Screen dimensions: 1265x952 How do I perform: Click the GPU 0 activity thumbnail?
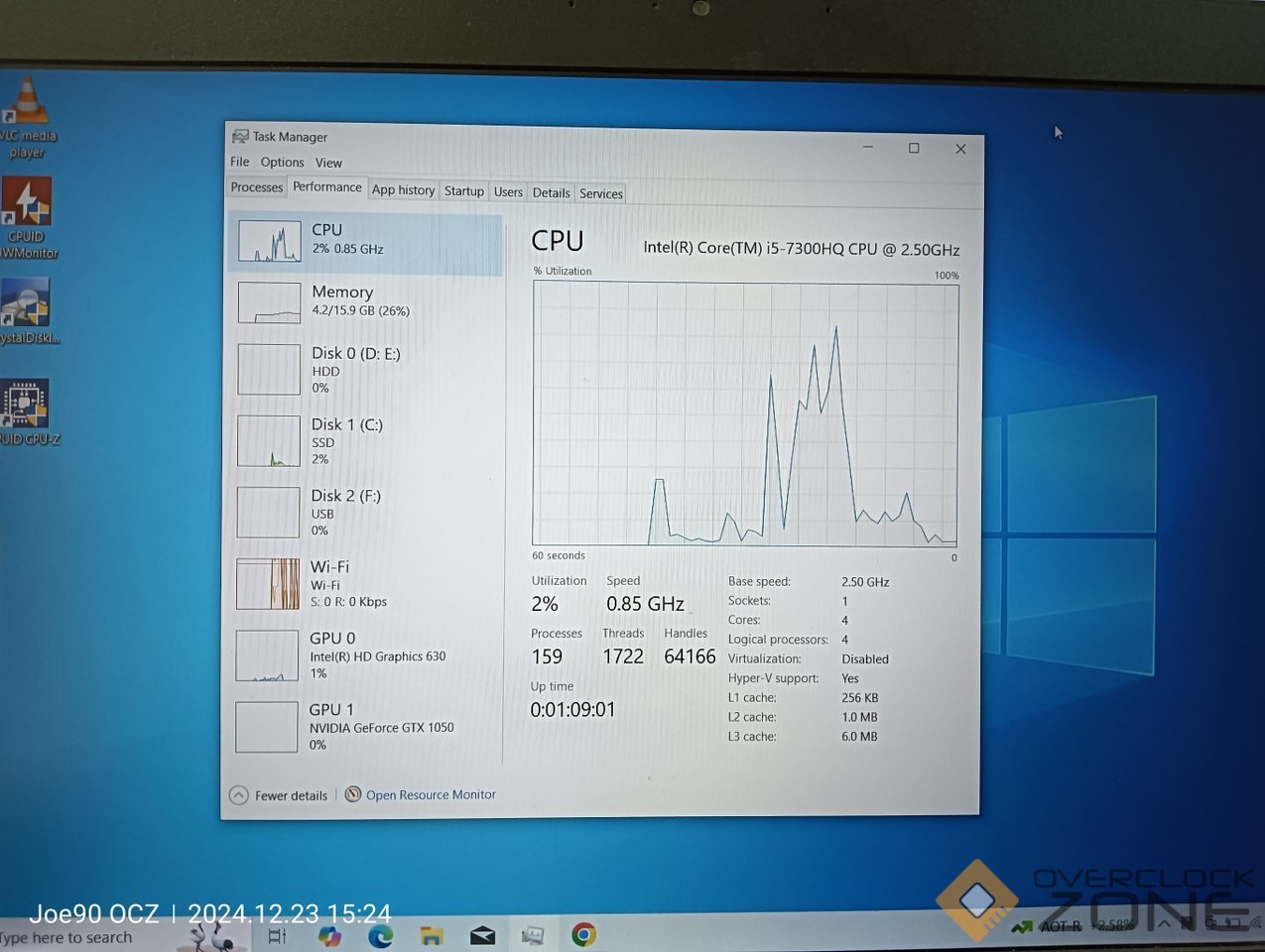[267, 655]
